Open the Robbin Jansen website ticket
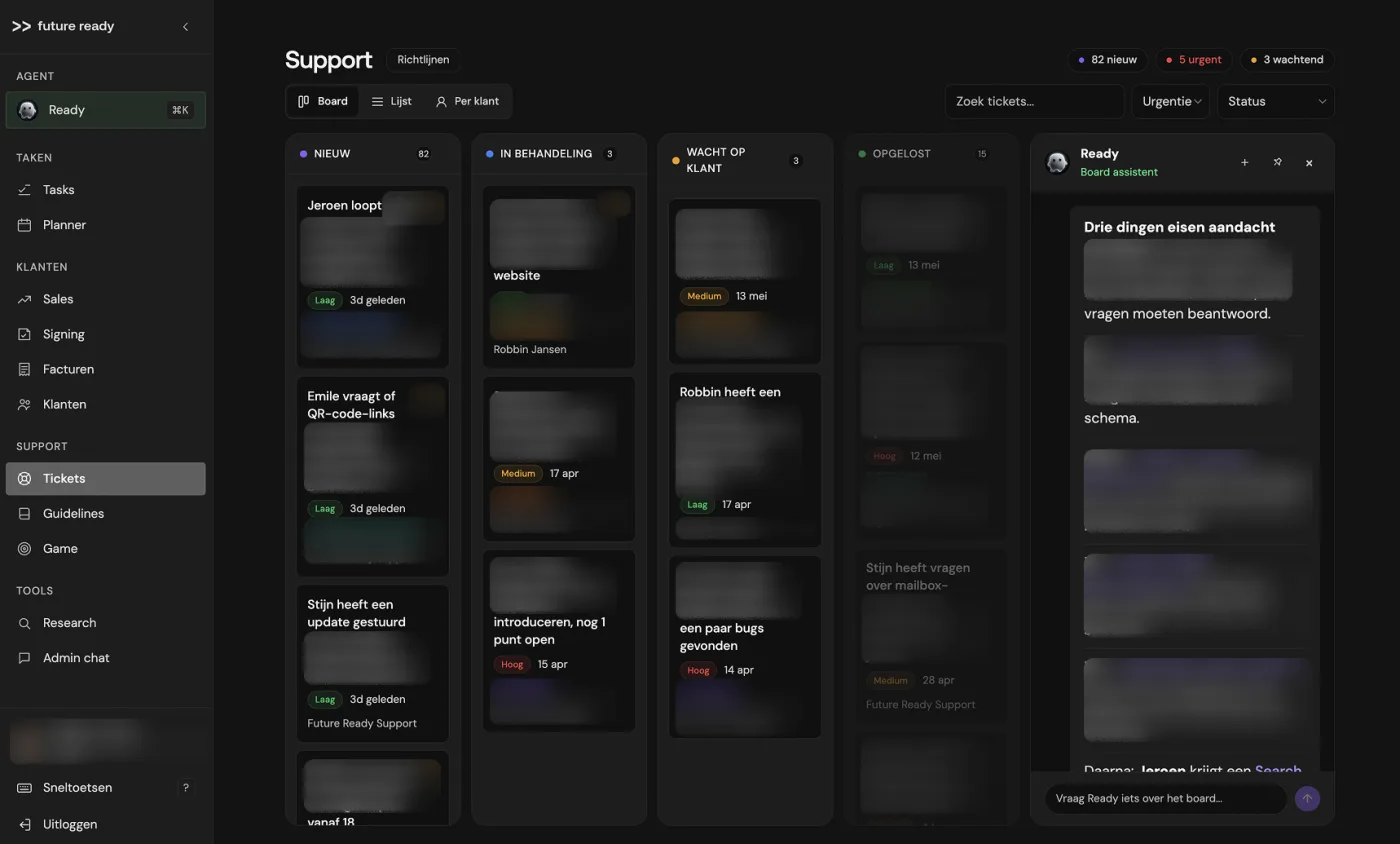This screenshot has height=844, width=1400. tap(559, 277)
